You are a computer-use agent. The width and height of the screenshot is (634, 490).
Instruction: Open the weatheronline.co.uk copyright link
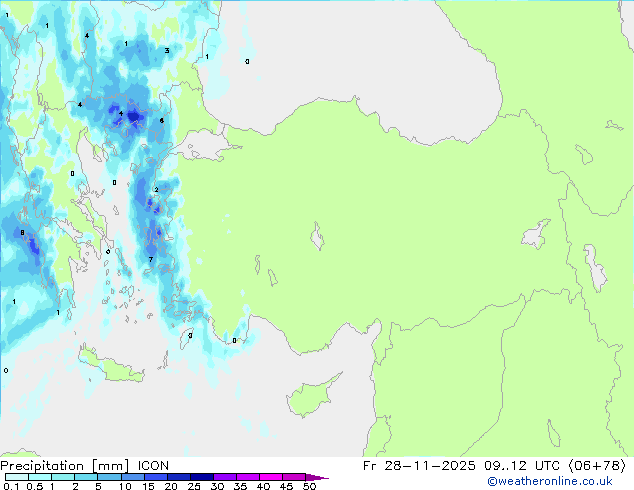click(x=549, y=481)
